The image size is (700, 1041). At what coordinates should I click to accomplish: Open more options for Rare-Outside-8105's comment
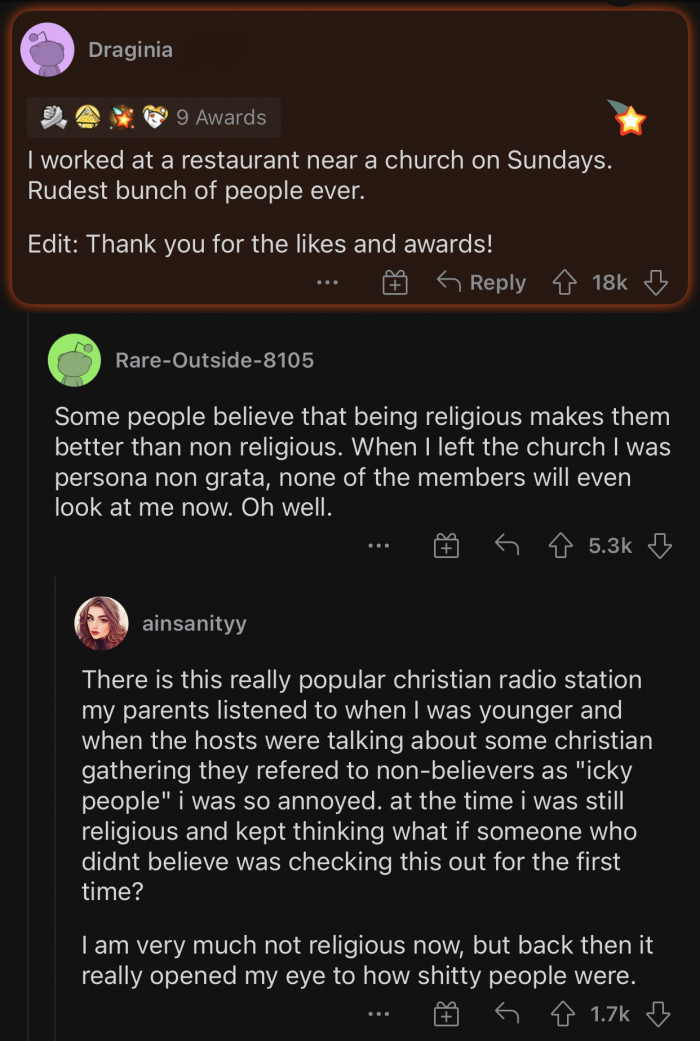coord(377,546)
